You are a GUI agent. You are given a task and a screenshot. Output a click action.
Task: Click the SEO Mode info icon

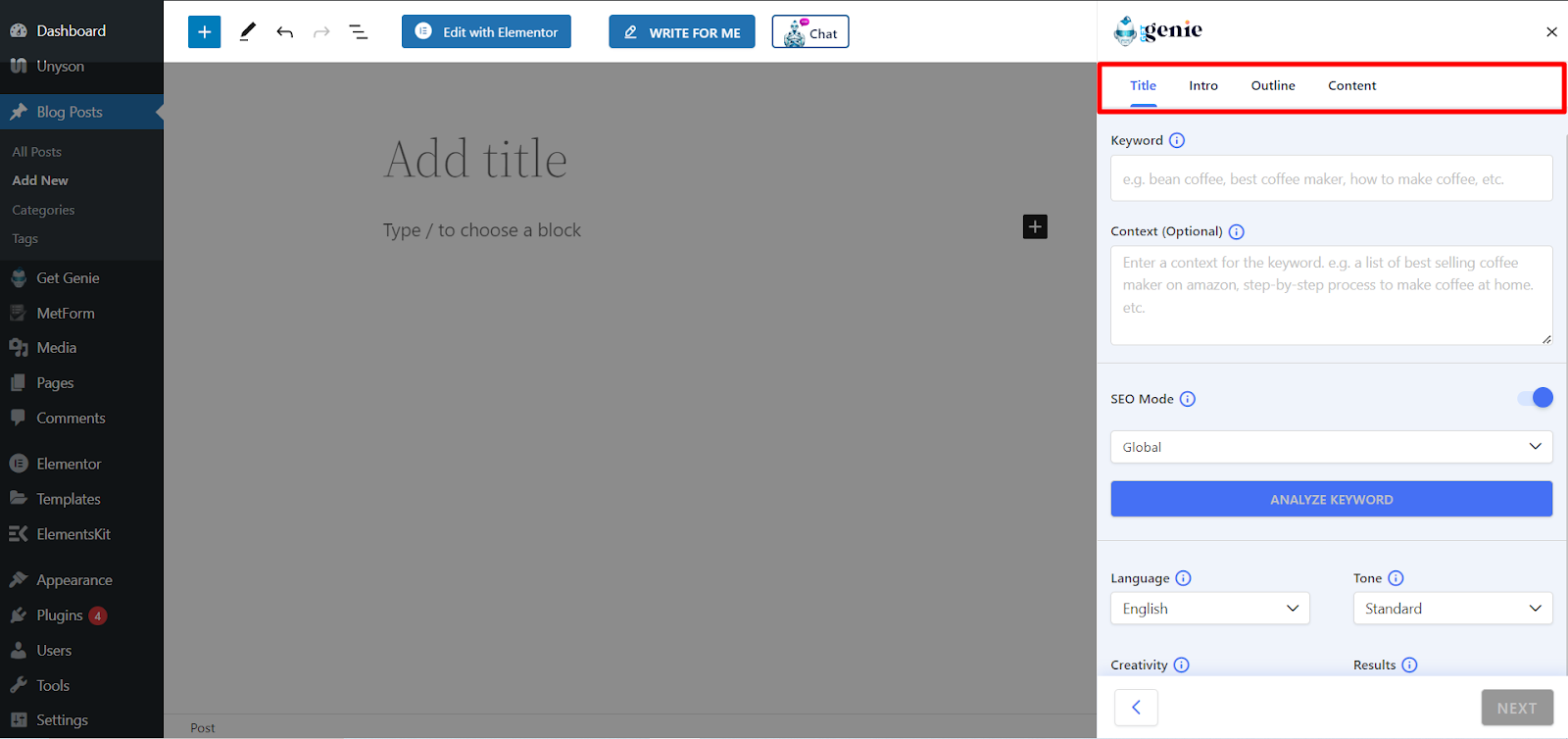tap(1187, 399)
